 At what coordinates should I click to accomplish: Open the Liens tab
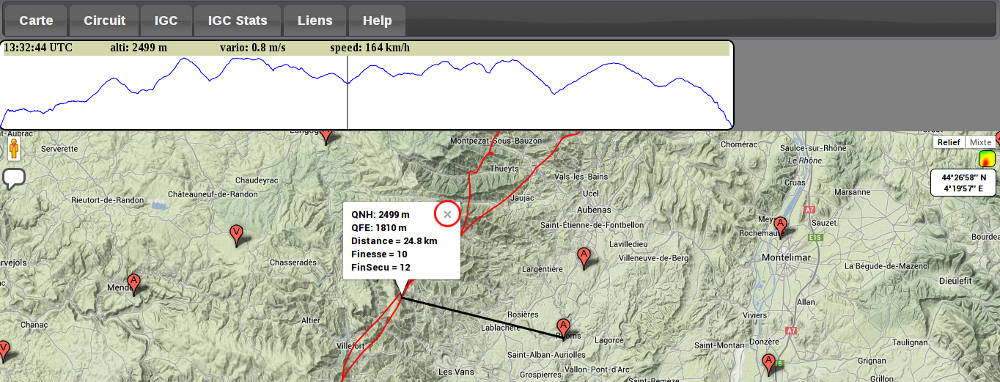(315, 20)
